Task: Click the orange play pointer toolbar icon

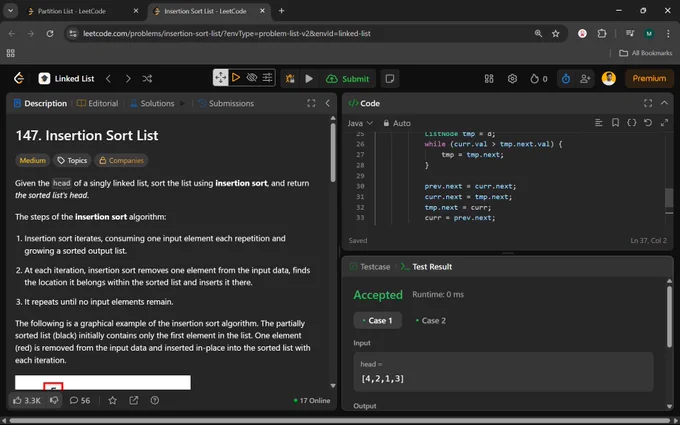Action: 236,78
